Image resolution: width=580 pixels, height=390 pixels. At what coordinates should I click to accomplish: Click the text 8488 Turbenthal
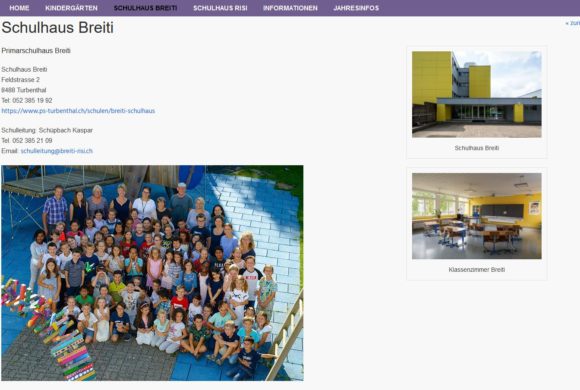tap(24, 90)
